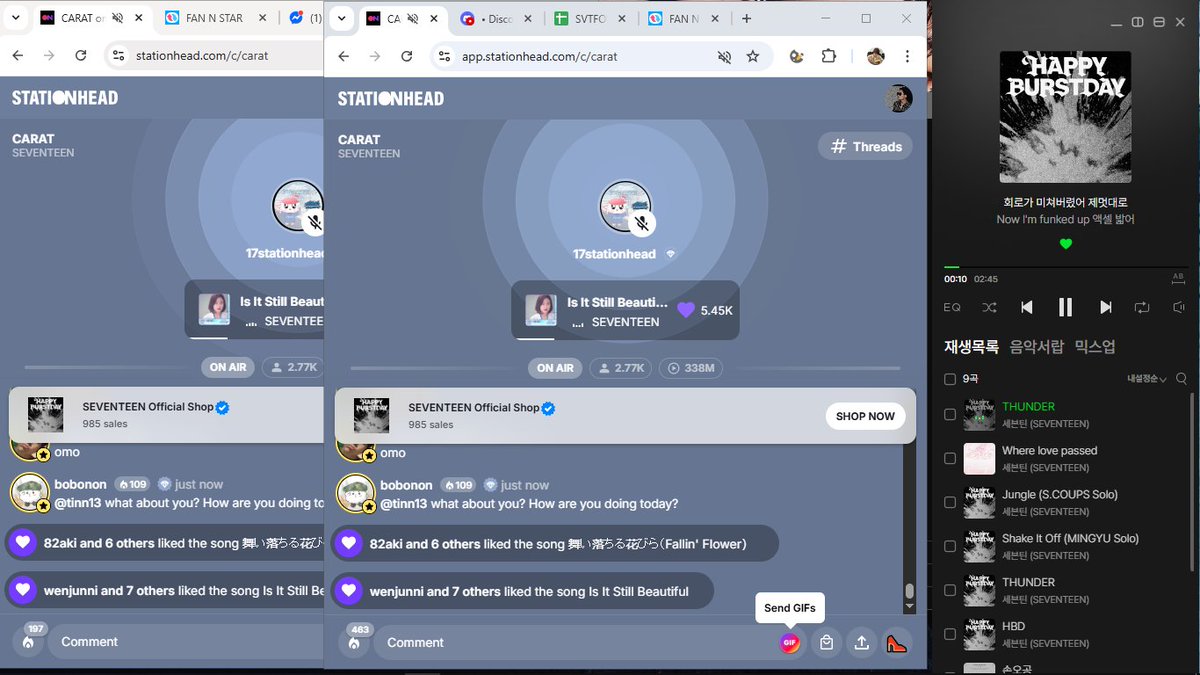Open the 믹스업 tab
1200x675 pixels.
pyautogui.click(x=1095, y=347)
